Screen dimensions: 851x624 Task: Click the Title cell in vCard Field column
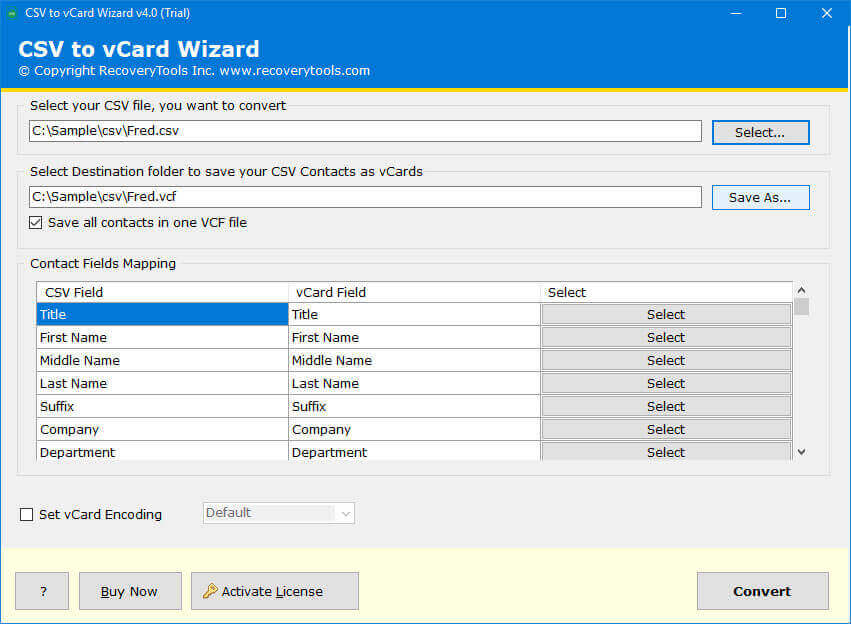coord(415,315)
